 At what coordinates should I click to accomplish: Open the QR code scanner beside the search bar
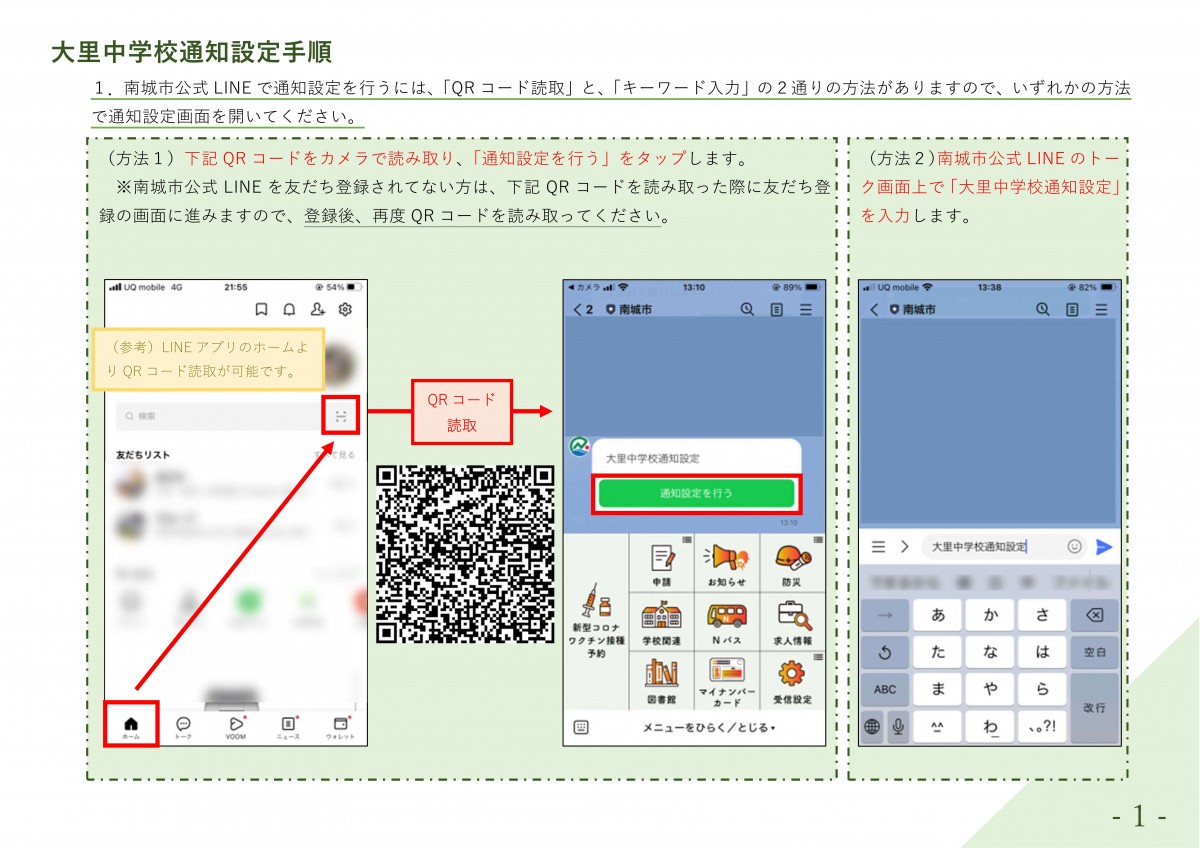point(343,416)
